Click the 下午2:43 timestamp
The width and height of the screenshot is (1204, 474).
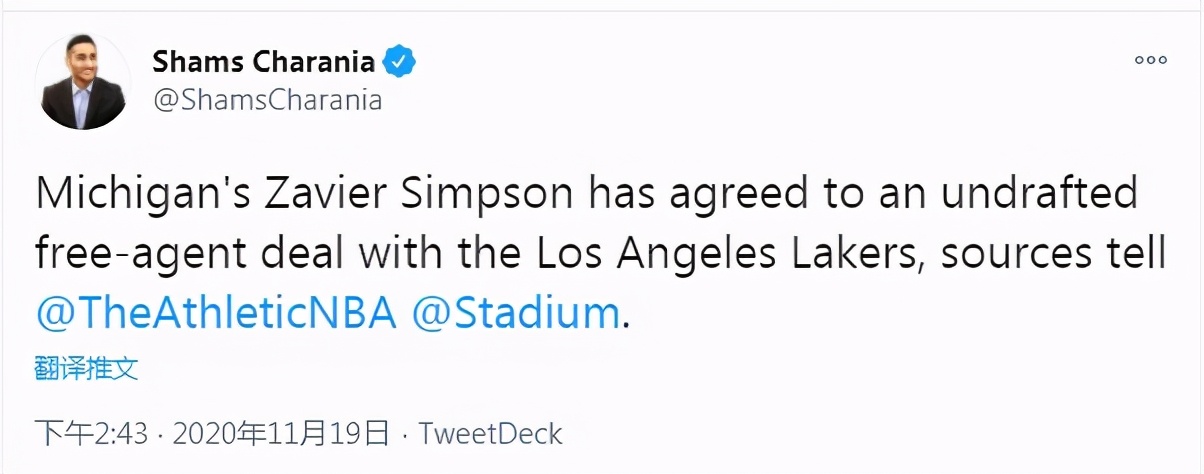tap(92, 434)
